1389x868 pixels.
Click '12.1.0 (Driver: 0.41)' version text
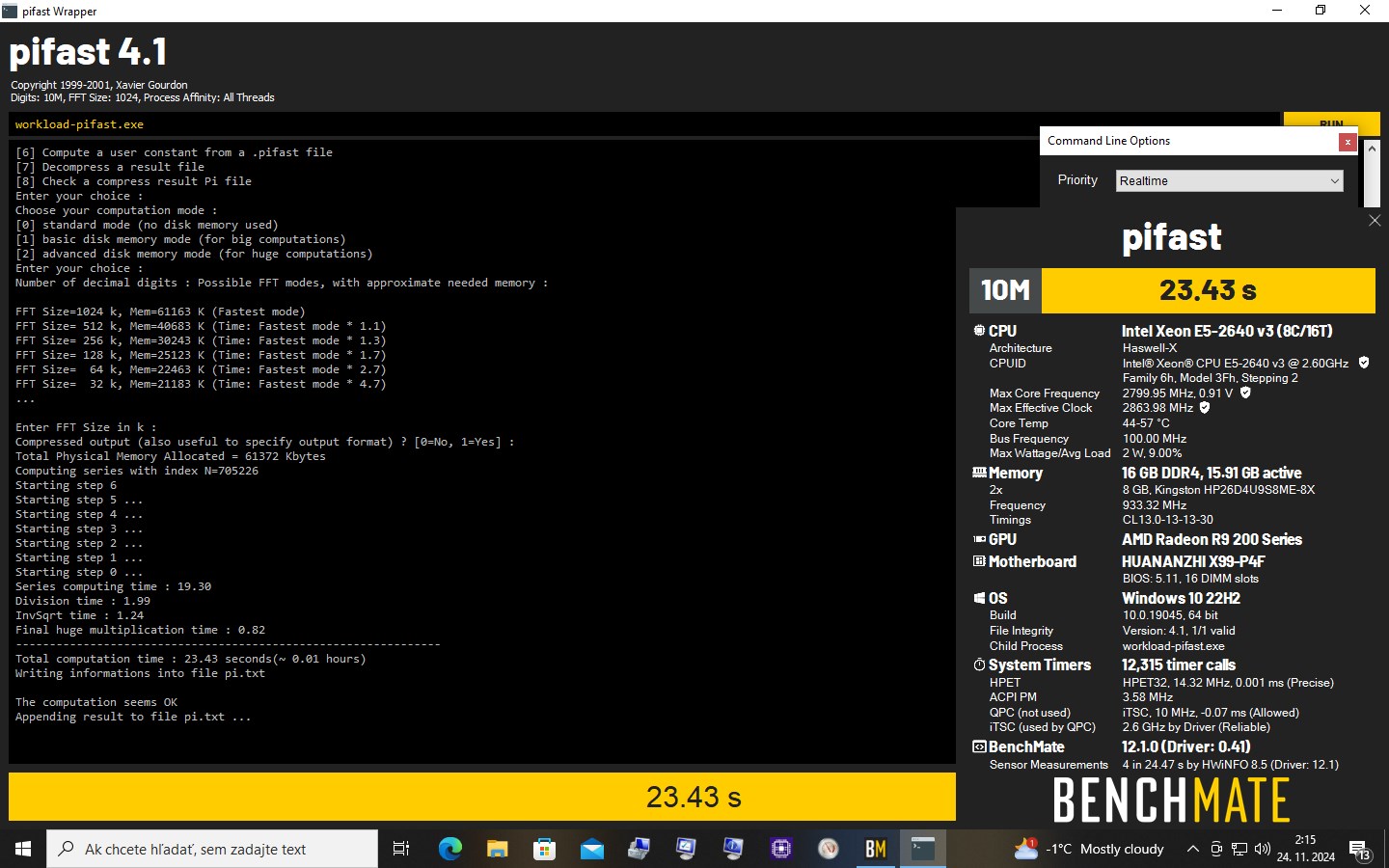1186,746
